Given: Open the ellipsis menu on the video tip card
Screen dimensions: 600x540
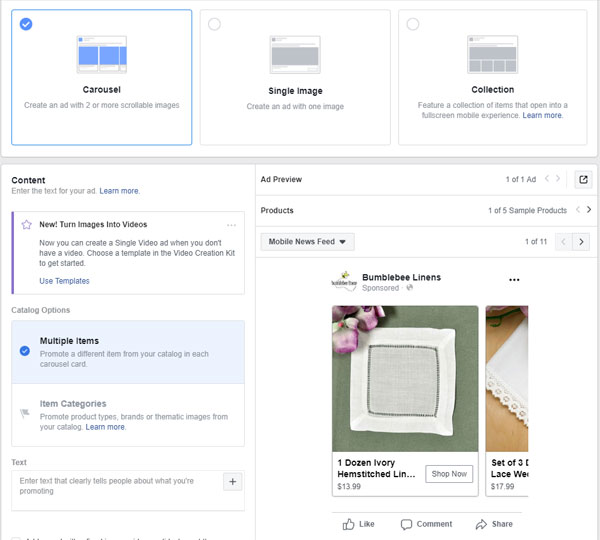Looking at the screenshot, I should pos(232,225).
